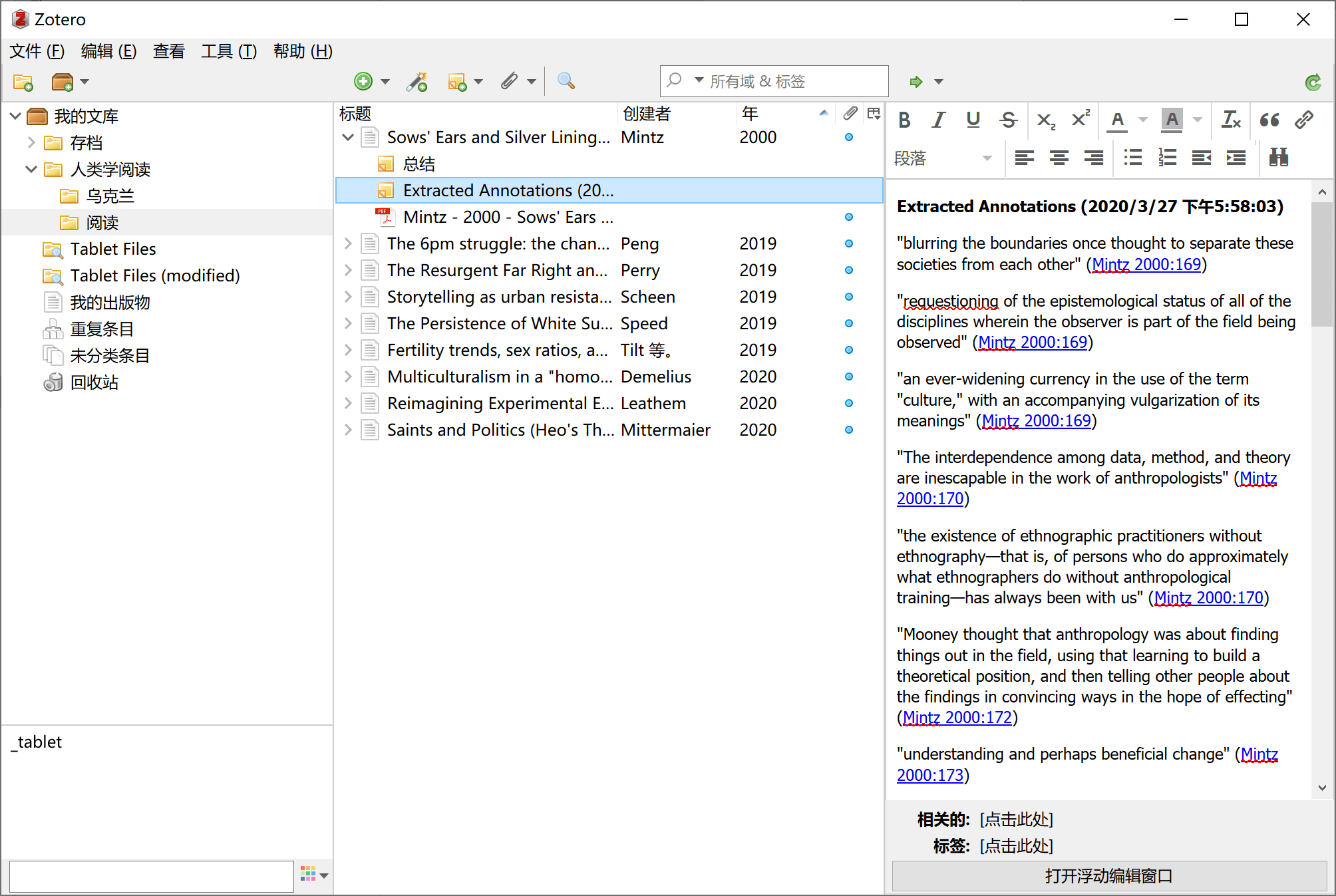
Task: Open the 回收站 trash
Action: pyautogui.click(x=94, y=382)
